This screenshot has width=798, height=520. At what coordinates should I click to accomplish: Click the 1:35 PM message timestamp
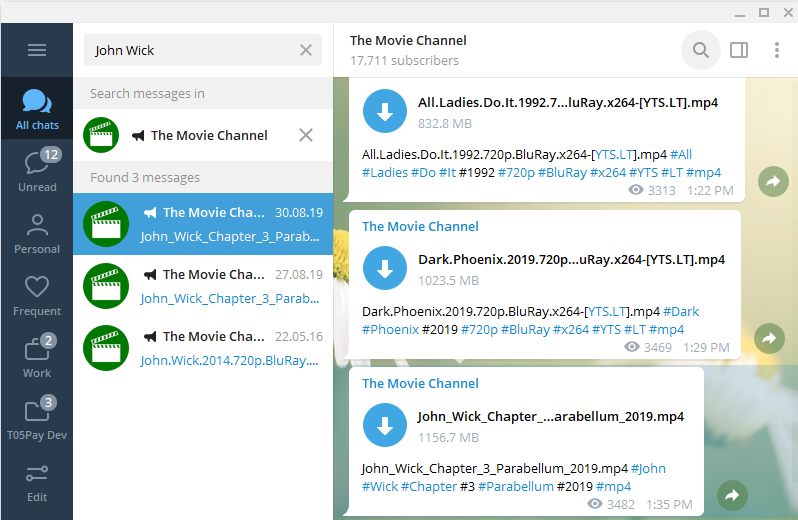tap(669, 504)
